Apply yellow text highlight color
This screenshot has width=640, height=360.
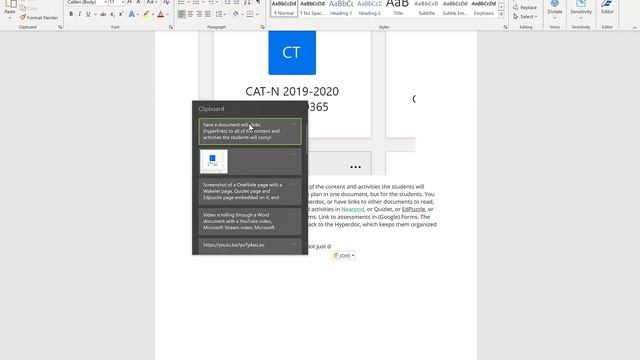(146, 14)
